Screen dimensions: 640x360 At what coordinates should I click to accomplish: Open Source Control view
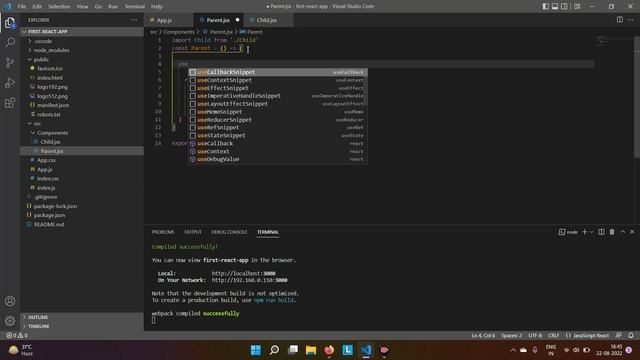point(10,62)
